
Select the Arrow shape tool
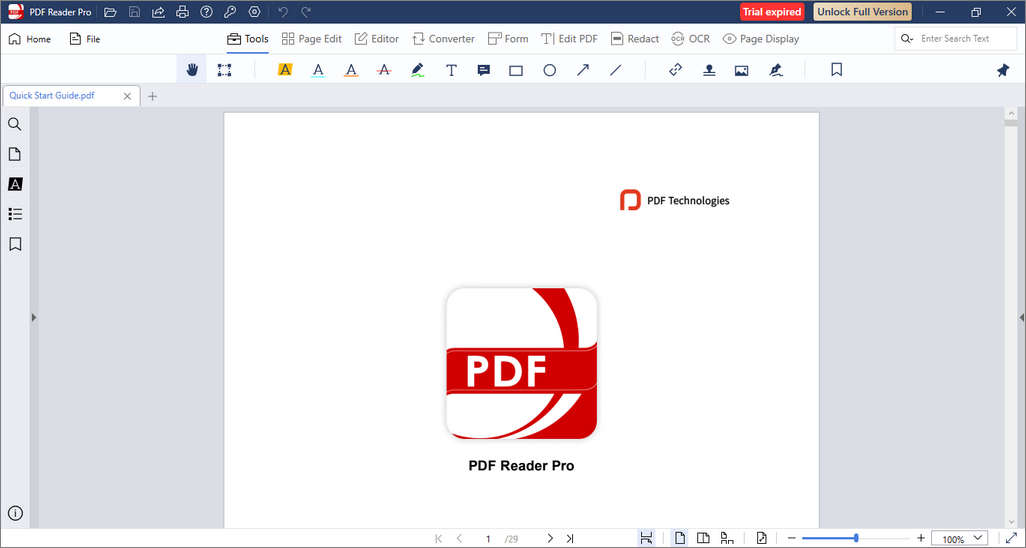coord(582,69)
